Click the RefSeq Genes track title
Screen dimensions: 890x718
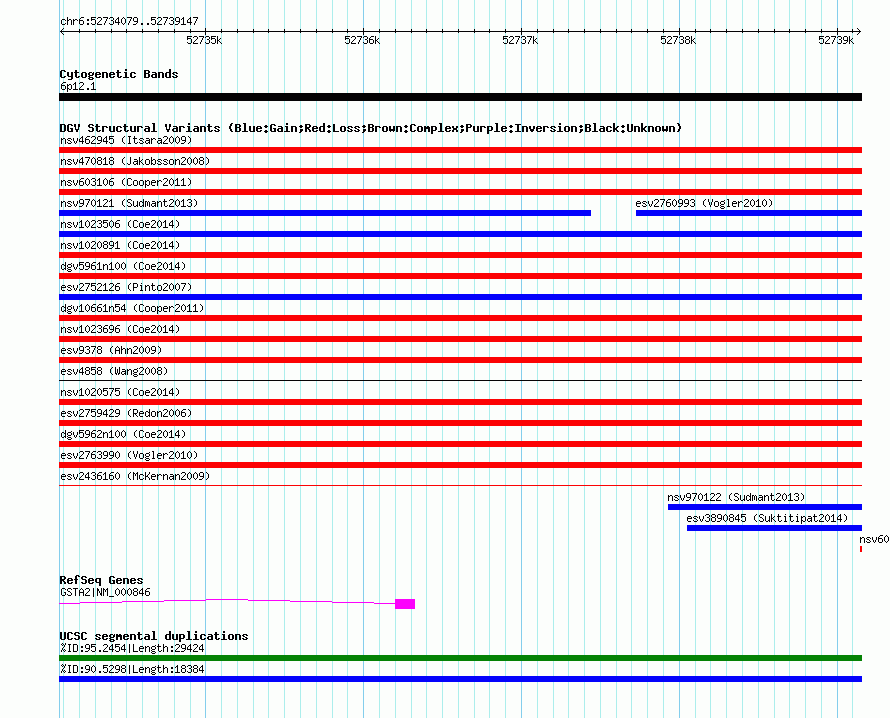coord(101,580)
